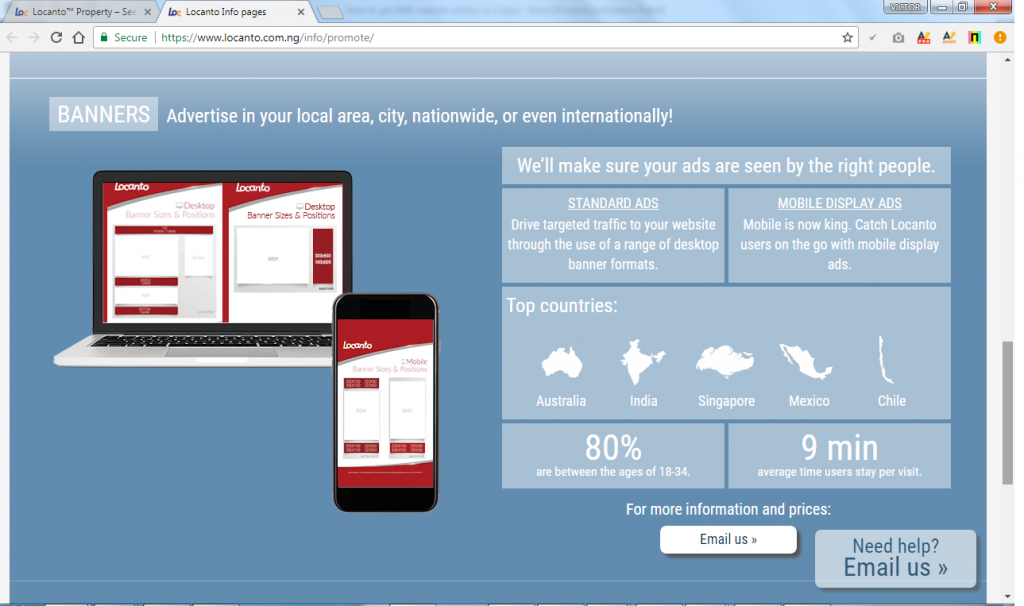Click the second A extension icon
Screen dimensions: 1024x606
(949, 37)
